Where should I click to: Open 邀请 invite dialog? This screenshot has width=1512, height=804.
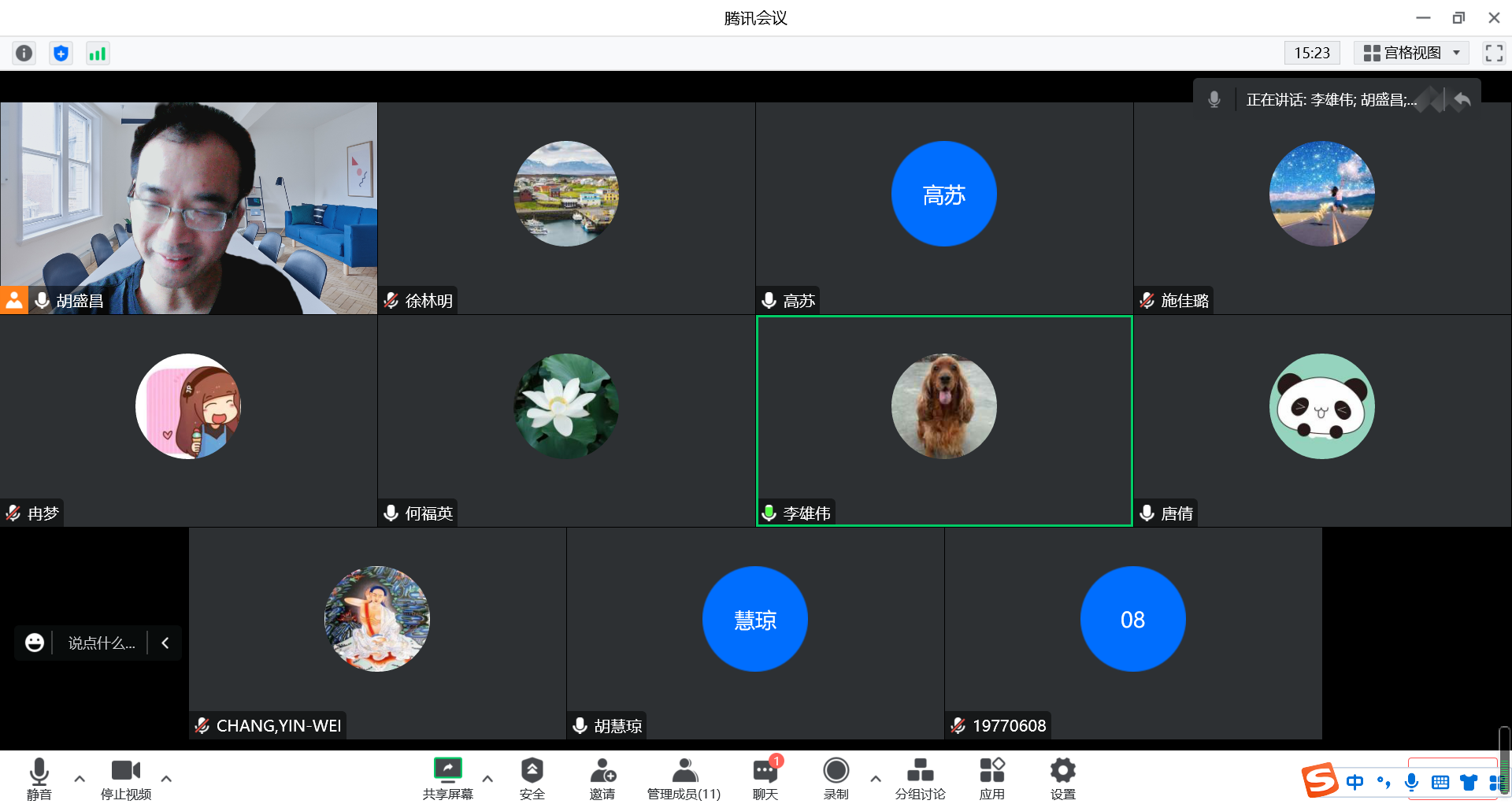click(x=602, y=779)
